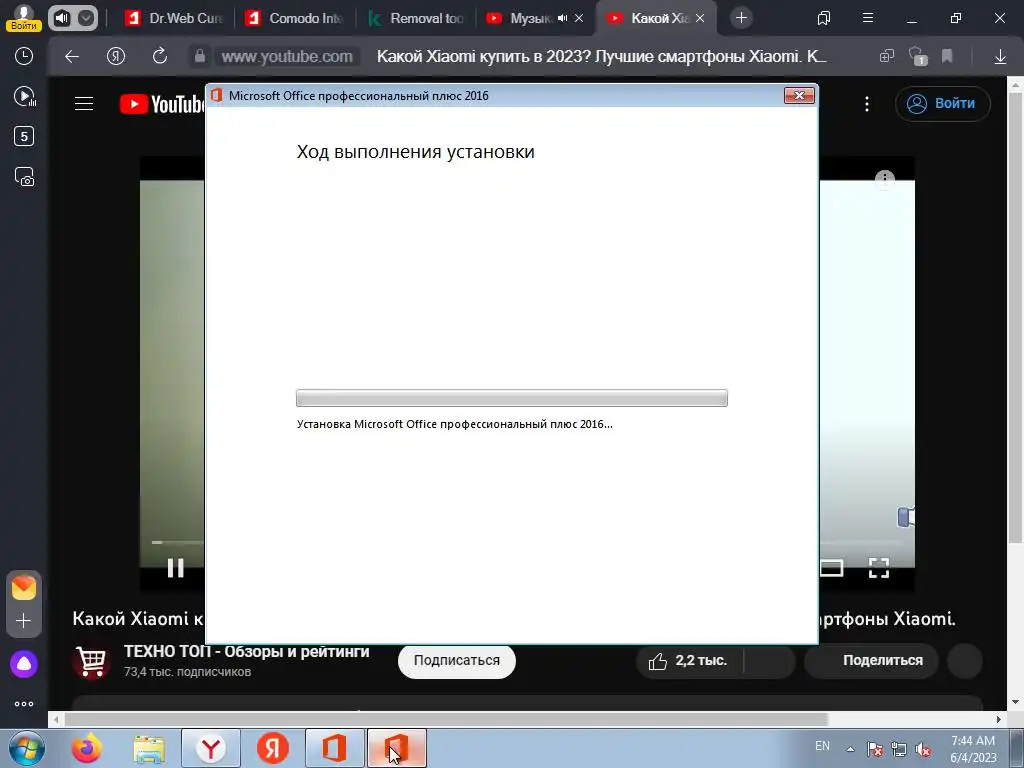Open the ТЕХНО ТОП channel avatar
This screenshot has height=768, width=1024.
click(x=91, y=662)
